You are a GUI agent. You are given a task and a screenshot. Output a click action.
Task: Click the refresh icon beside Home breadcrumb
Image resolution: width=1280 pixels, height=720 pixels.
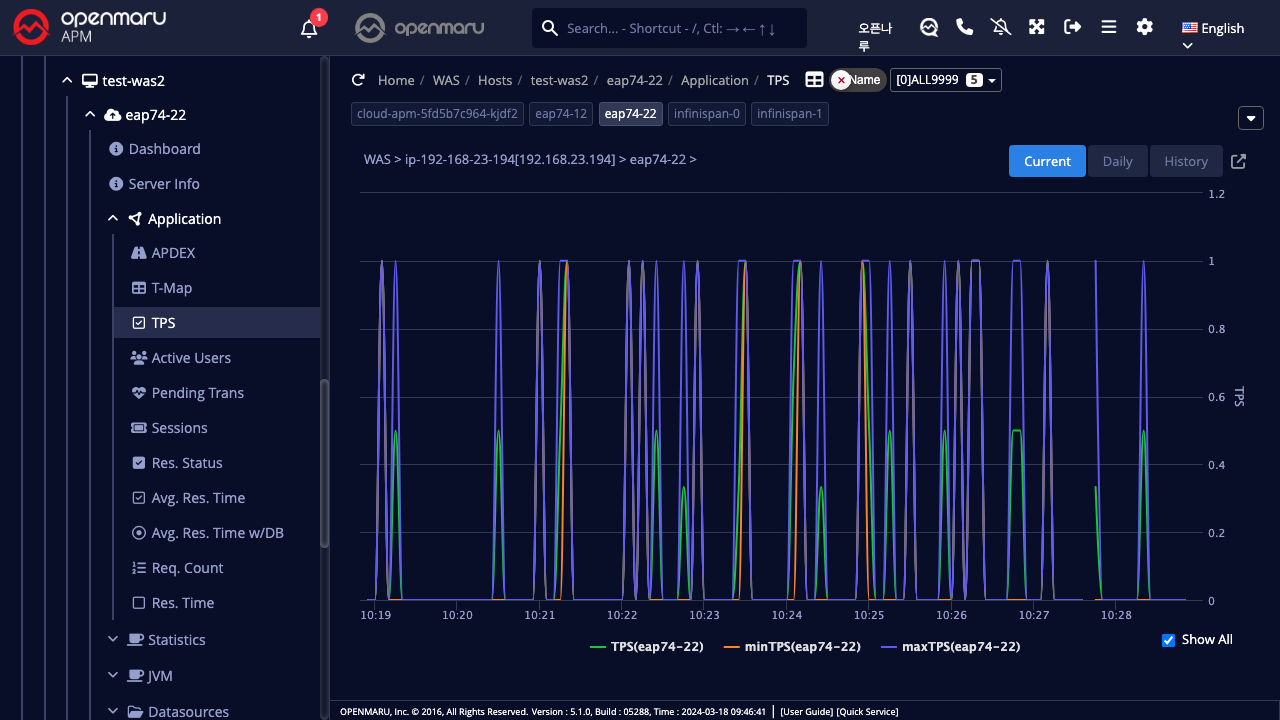tap(358, 80)
